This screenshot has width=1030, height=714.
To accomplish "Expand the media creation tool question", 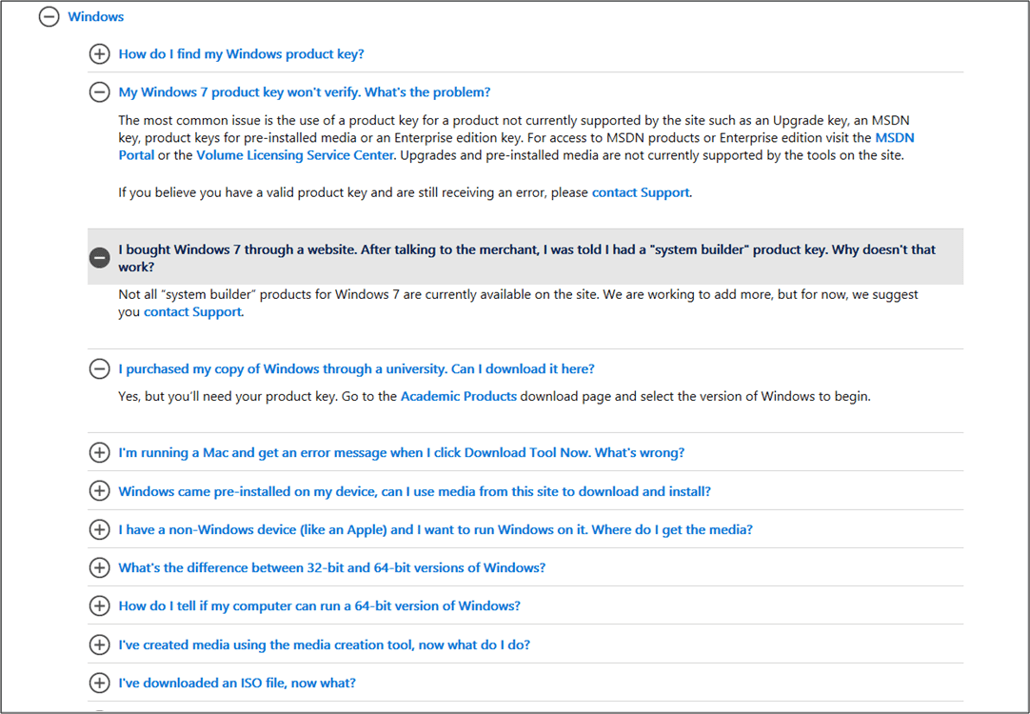I will coord(99,644).
